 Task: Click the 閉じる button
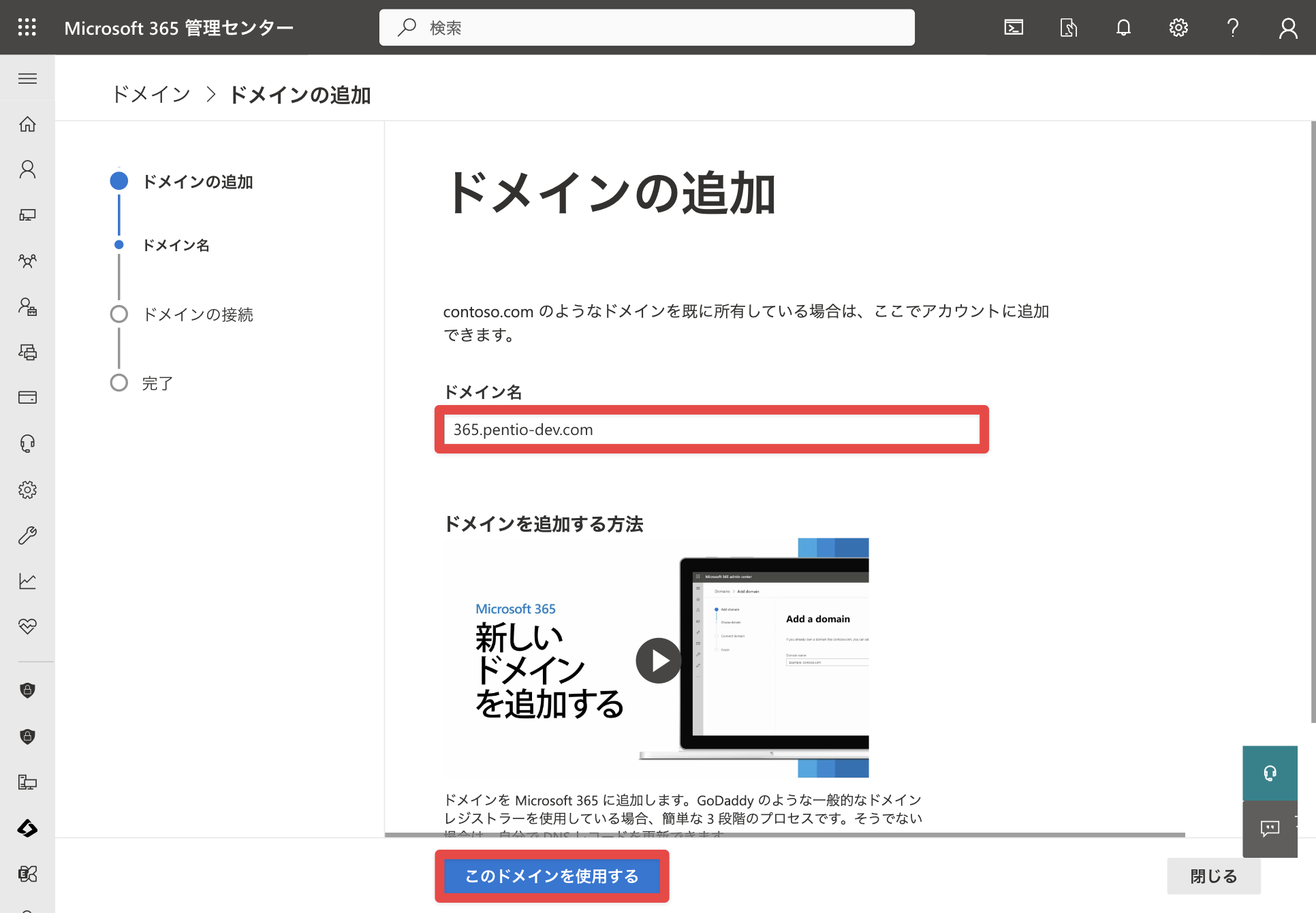click(x=1214, y=876)
